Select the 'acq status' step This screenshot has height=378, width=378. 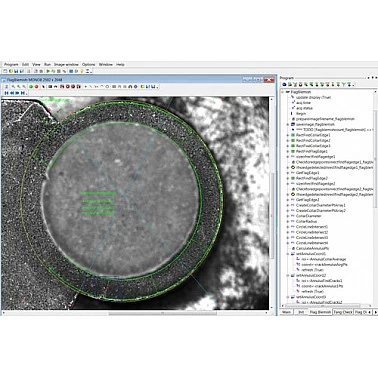point(304,108)
